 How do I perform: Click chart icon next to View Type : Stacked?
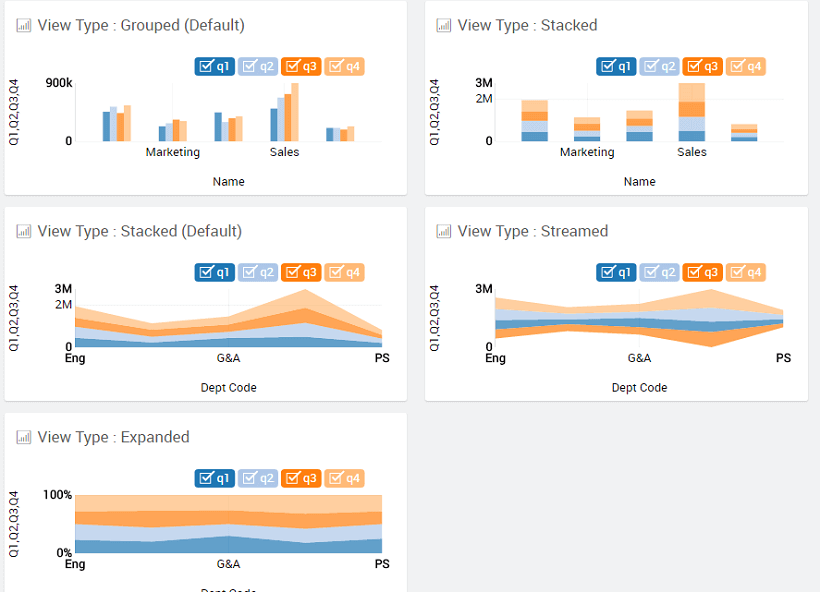444,25
